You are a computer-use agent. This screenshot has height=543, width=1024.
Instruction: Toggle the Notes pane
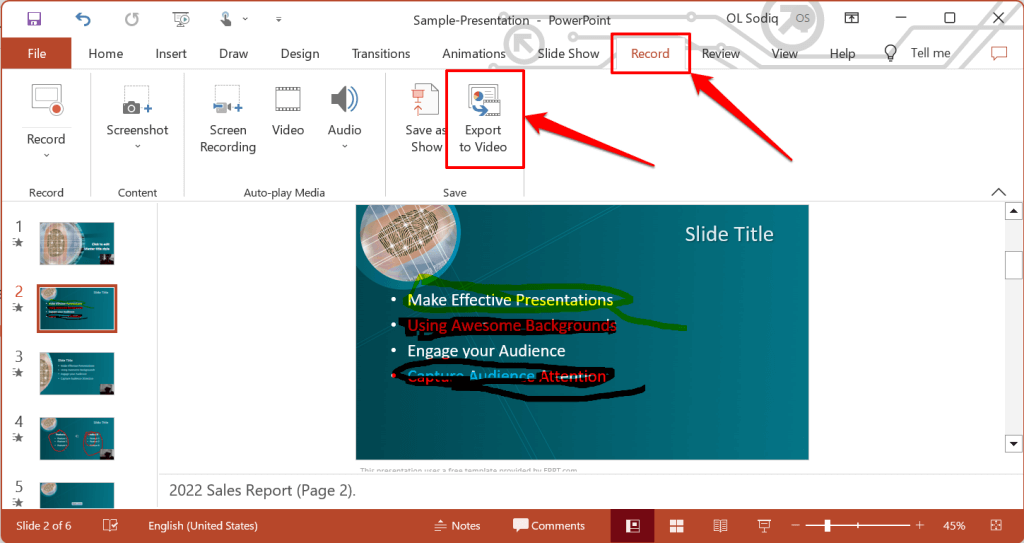(x=457, y=525)
